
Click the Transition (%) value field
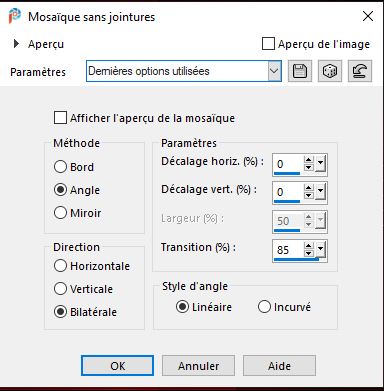(x=288, y=250)
